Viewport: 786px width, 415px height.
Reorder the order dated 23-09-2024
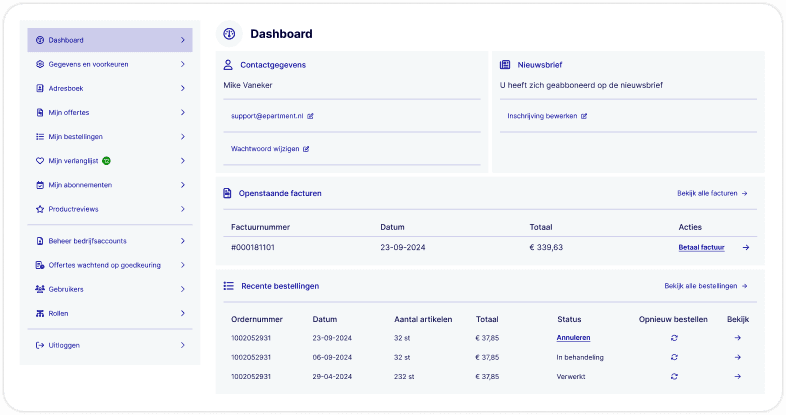[674, 338]
